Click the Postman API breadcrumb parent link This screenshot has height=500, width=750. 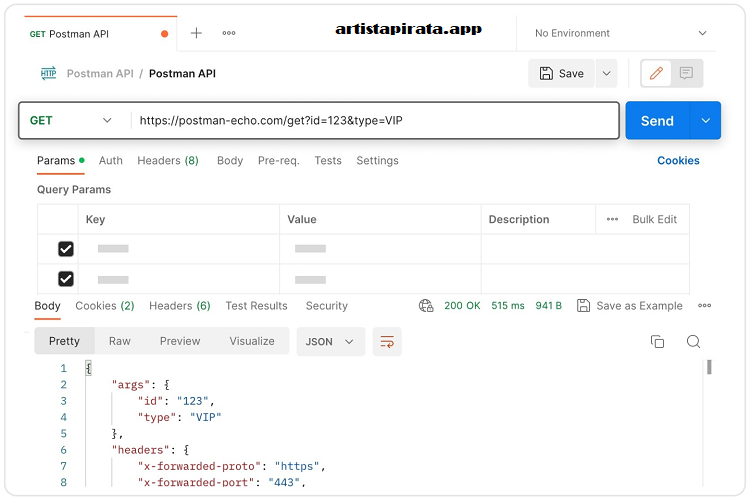[x=100, y=73]
